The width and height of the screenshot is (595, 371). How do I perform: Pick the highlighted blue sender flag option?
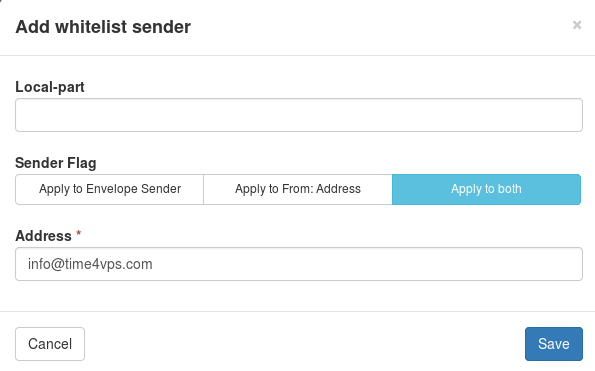pyautogui.click(x=486, y=189)
